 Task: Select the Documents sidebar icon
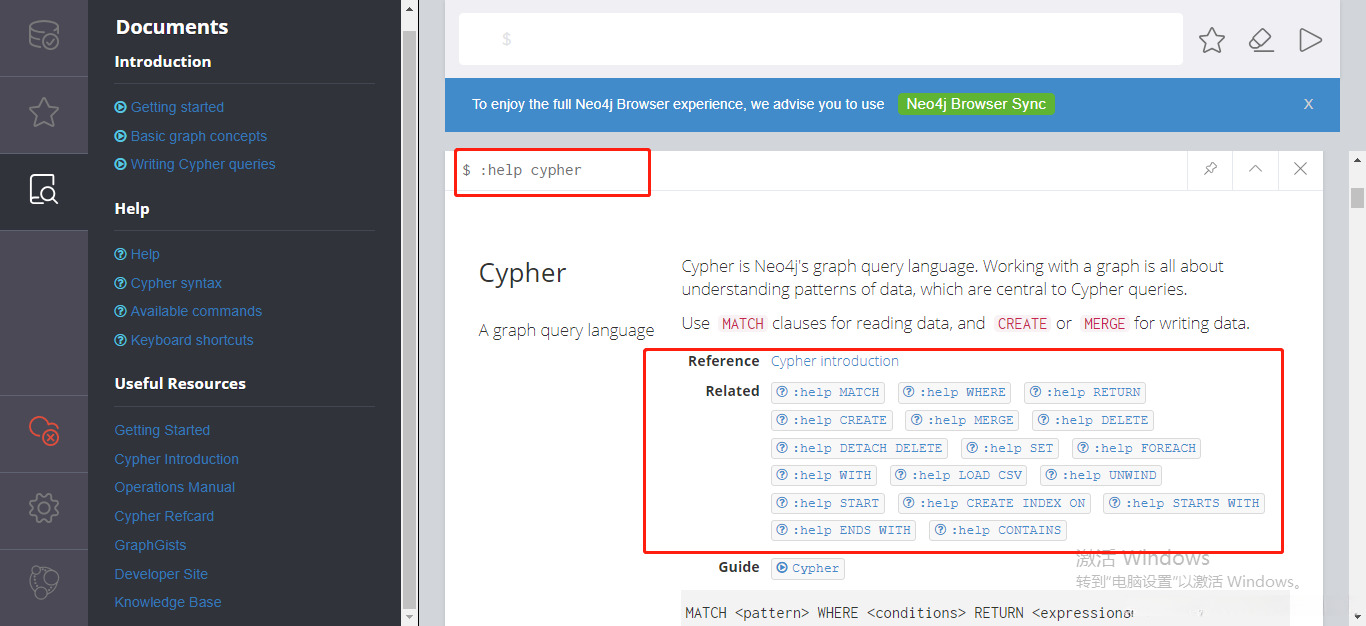click(44, 190)
